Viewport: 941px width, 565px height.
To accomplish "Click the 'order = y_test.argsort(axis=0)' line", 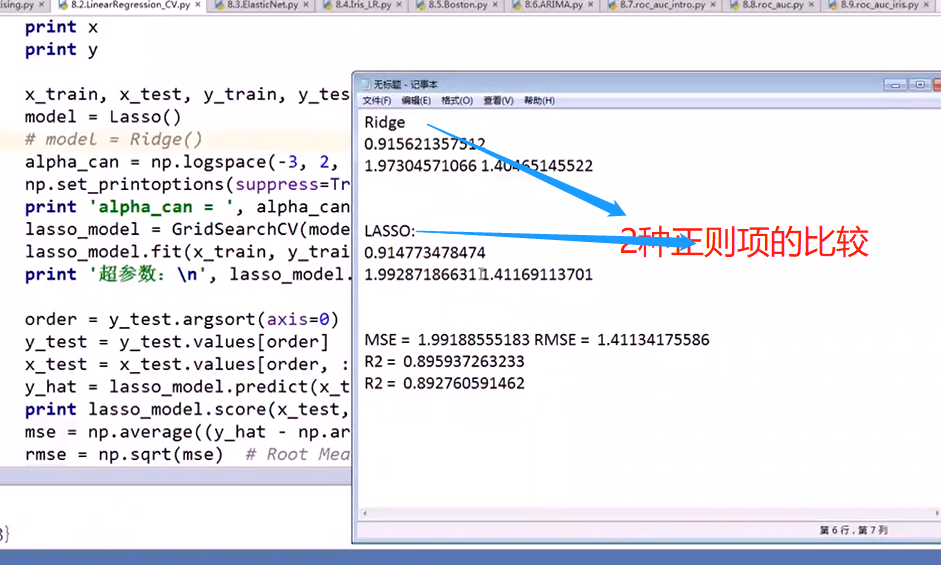I will point(182,319).
